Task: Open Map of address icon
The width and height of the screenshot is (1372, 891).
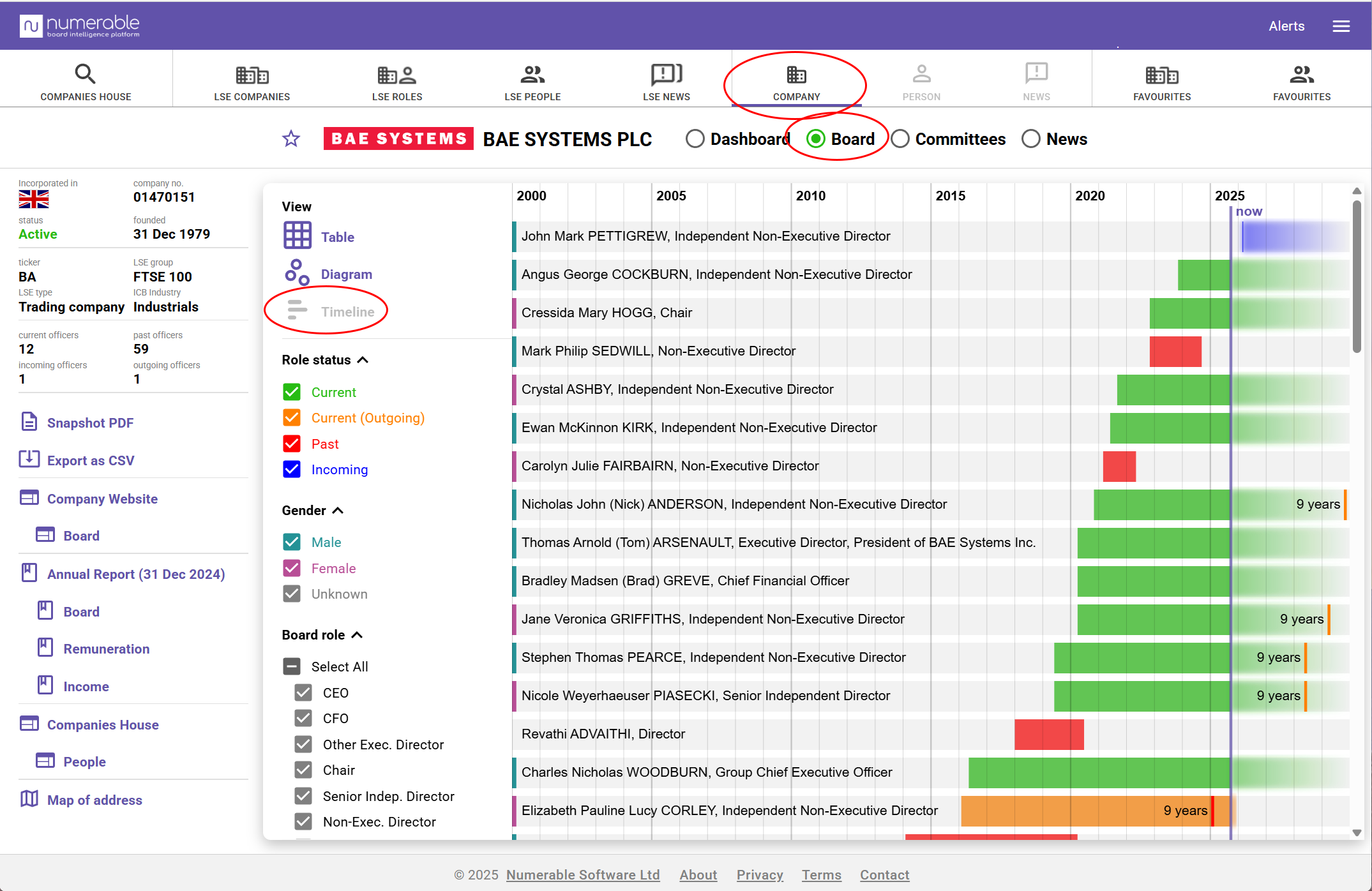Action: tap(29, 799)
